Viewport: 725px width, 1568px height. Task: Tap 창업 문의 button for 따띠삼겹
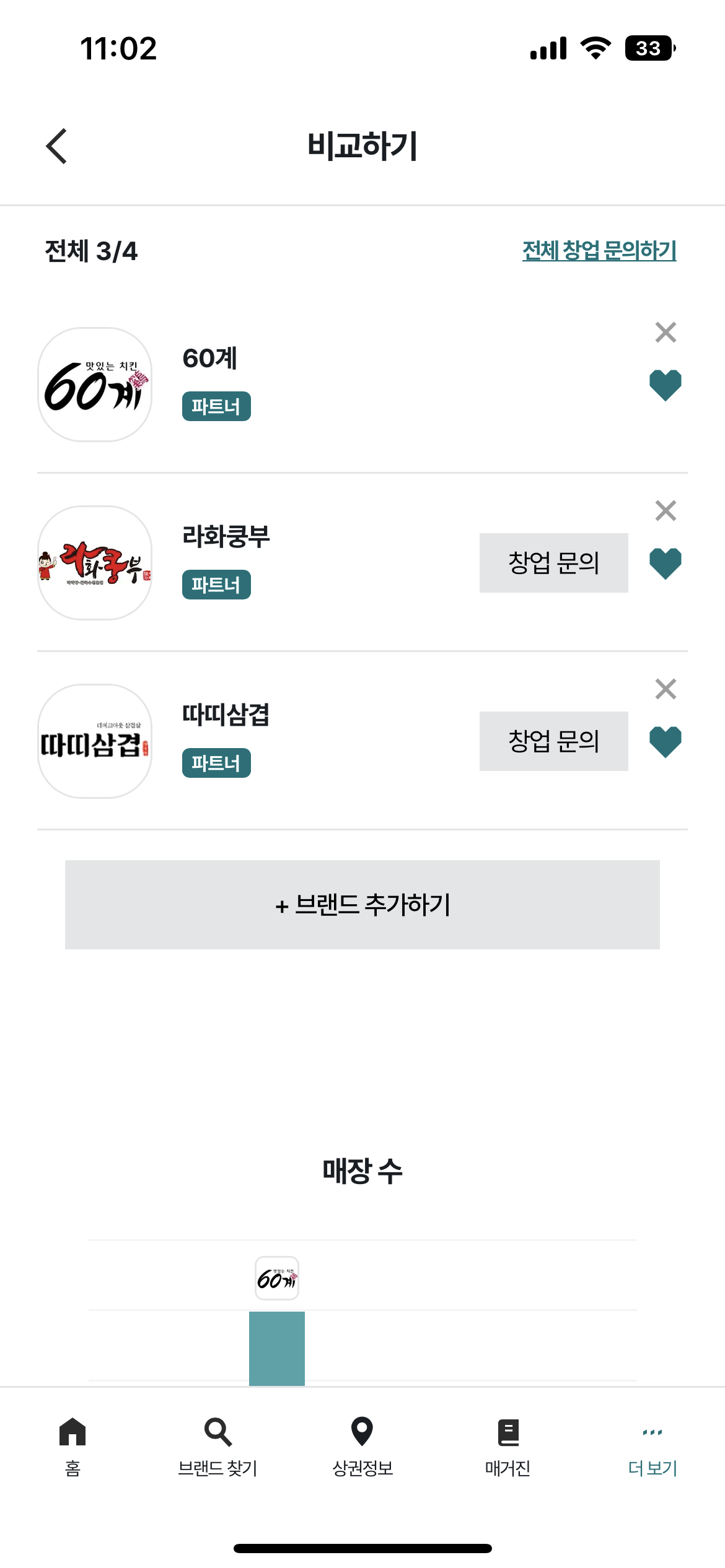pyautogui.click(x=554, y=741)
